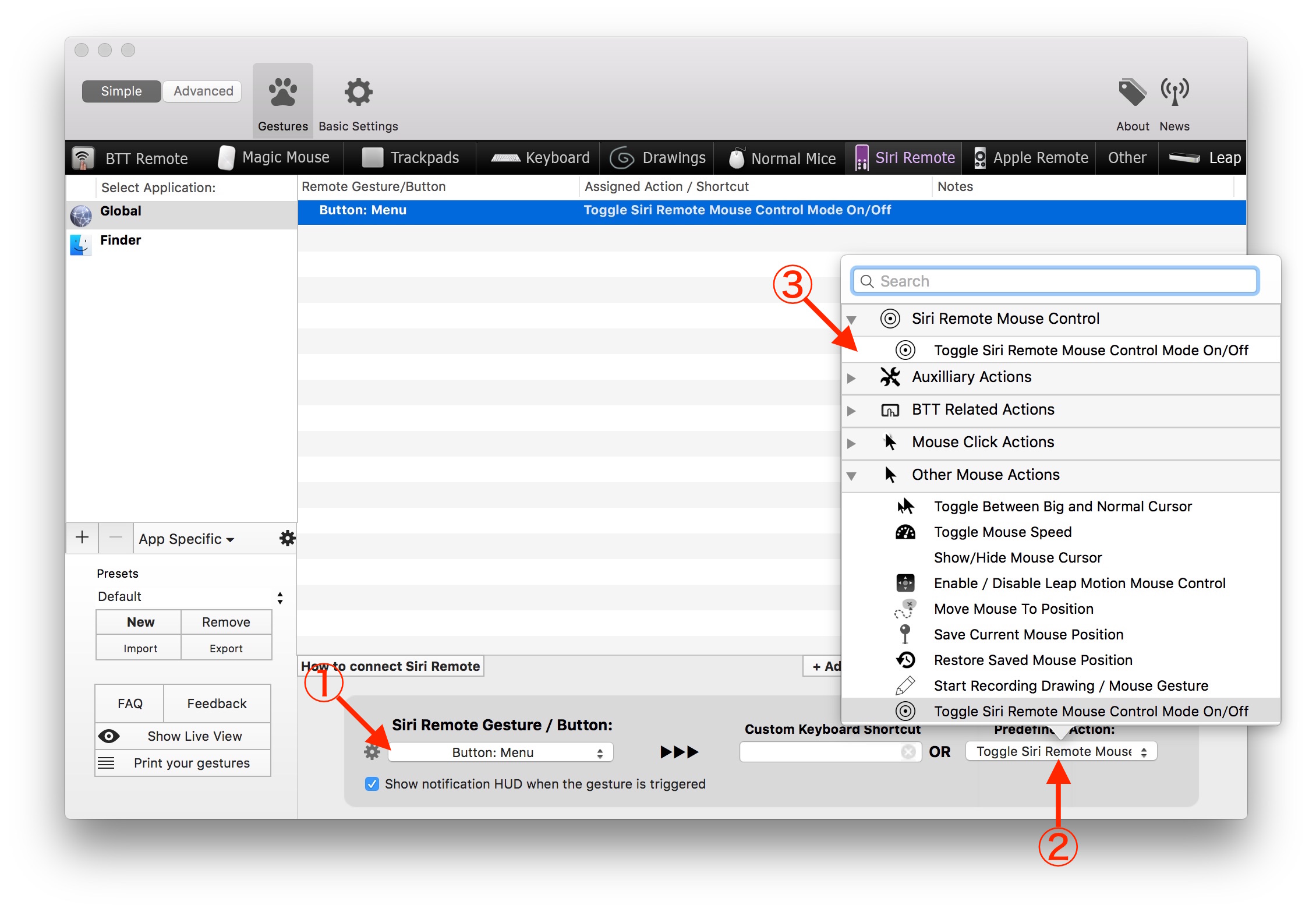Switch to Advanced mode
Screen dimensions: 1316x912
click(203, 91)
